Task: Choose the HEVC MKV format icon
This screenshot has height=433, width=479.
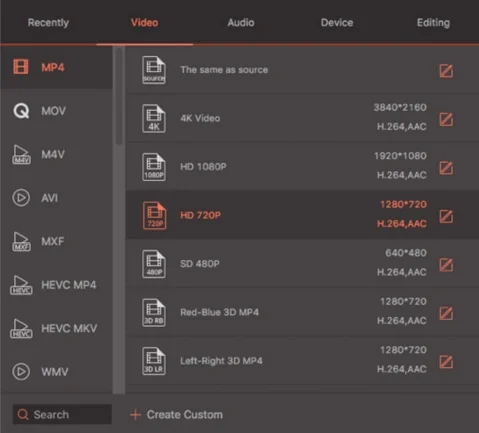Action: (x=21, y=329)
